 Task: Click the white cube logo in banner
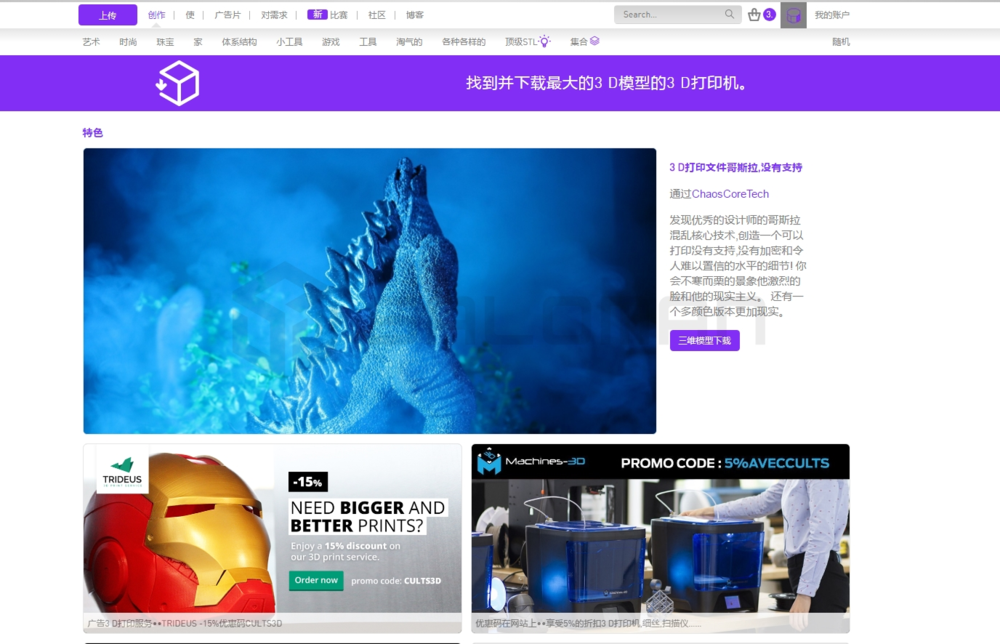point(178,83)
